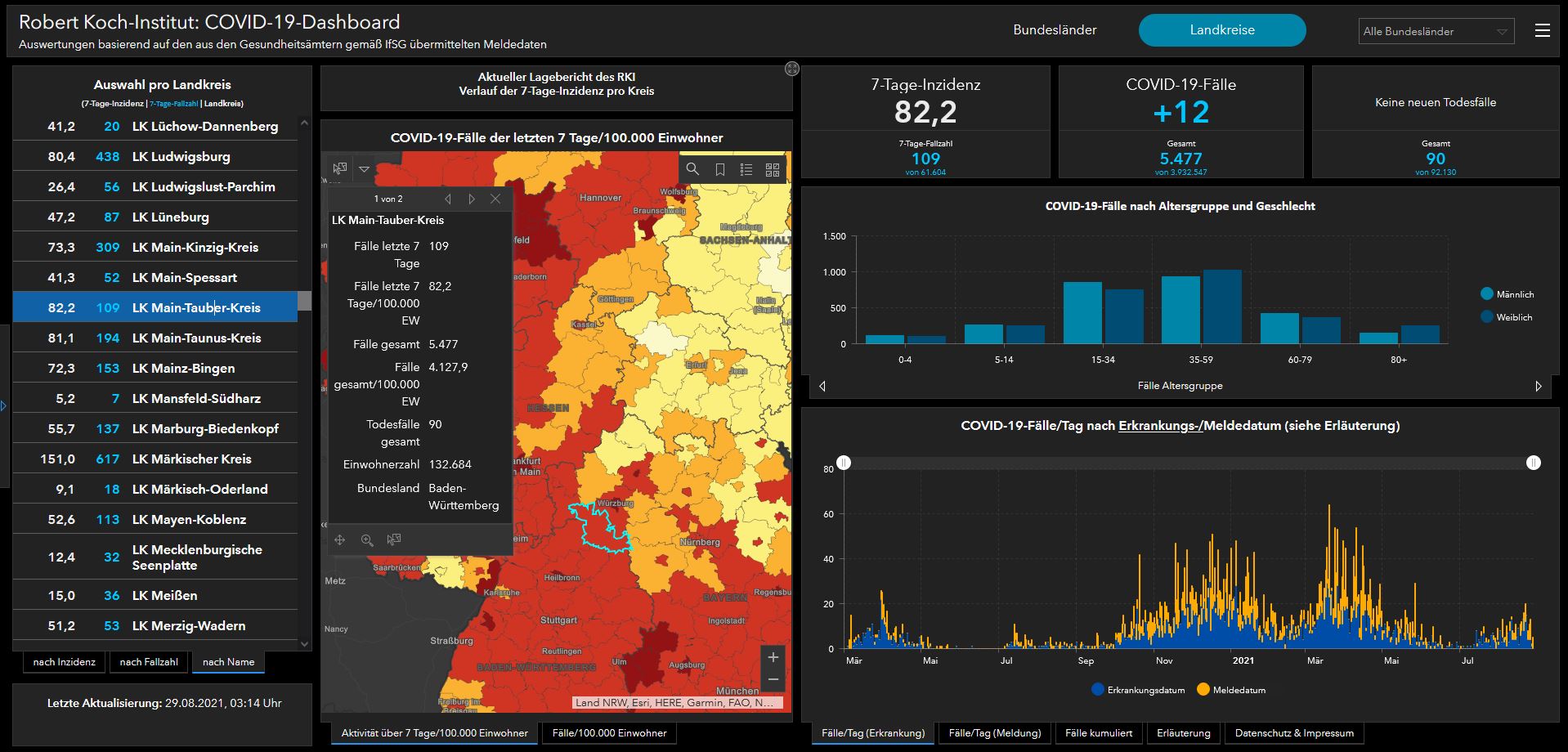This screenshot has width=1568, height=752.
Task: Close the LK Main-Tauber-Kreis popup
Action: [x=495, y=199]
